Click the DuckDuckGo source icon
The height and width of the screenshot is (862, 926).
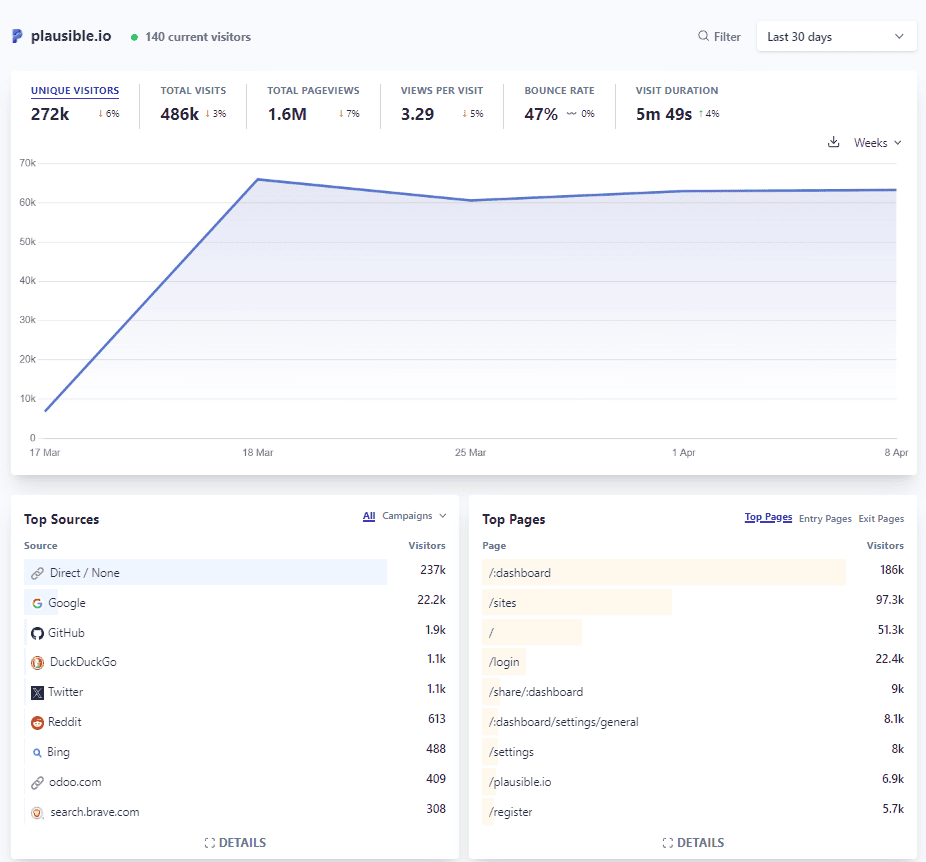(37, 662)
